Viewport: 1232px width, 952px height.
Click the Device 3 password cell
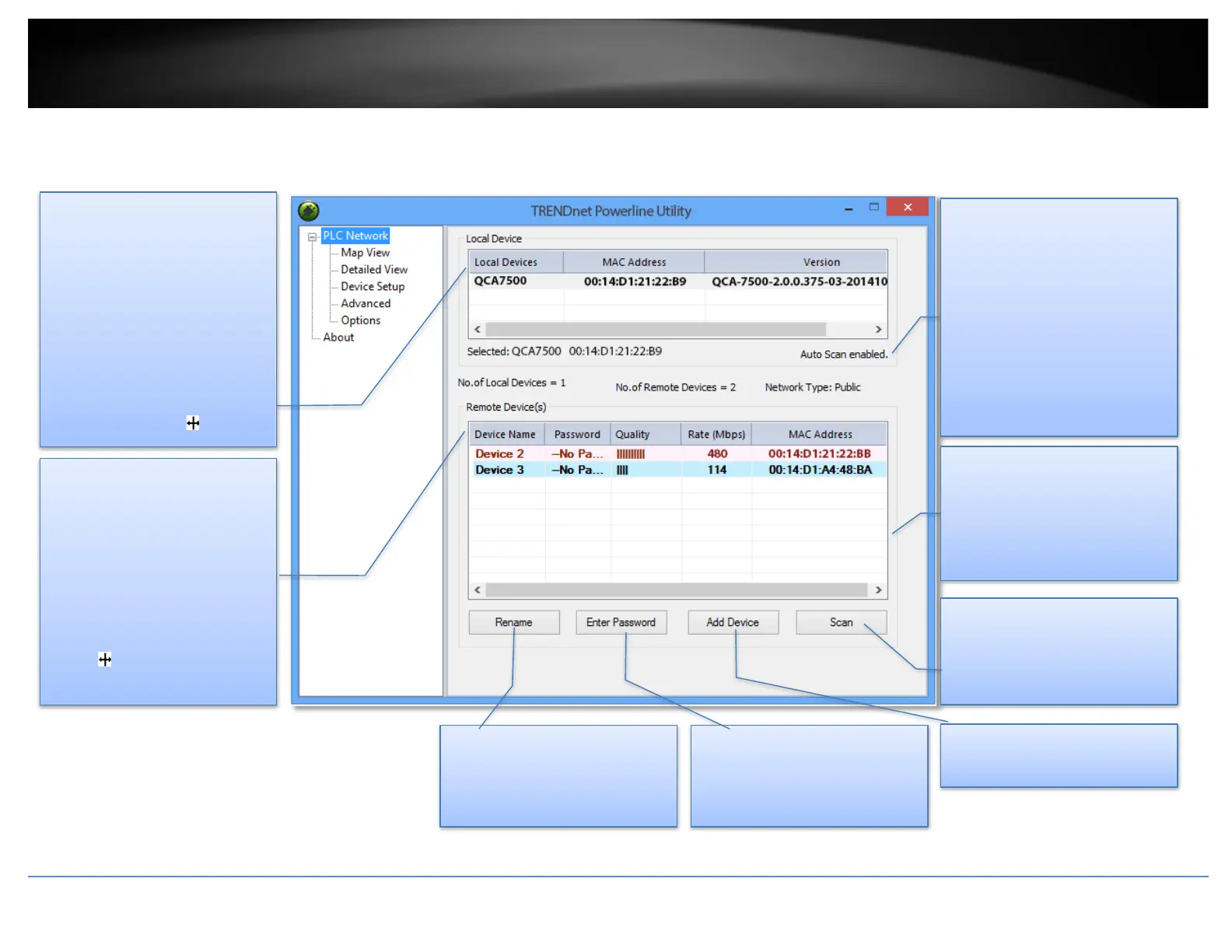pos(578,470)
